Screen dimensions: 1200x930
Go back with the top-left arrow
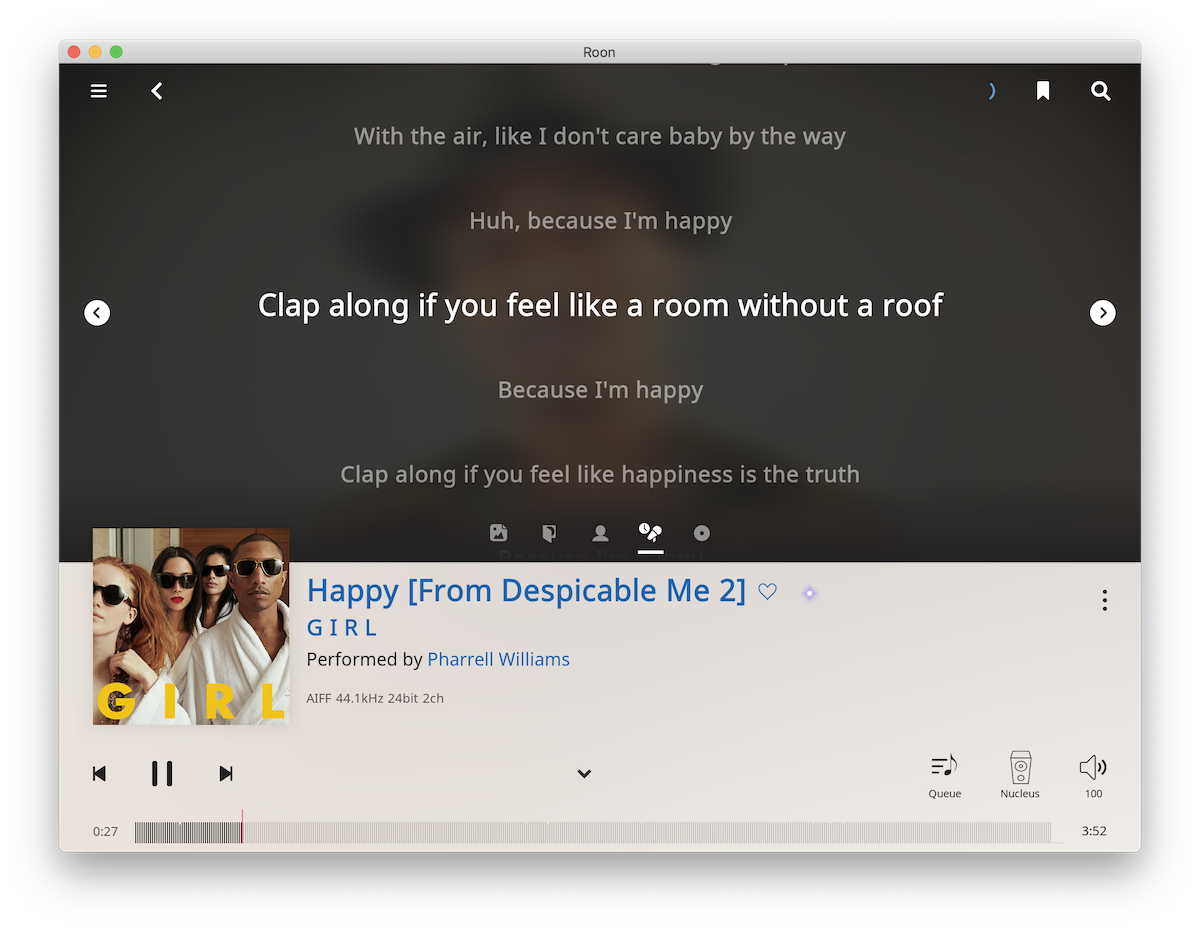pyautogui.click(x=157, y=91)
